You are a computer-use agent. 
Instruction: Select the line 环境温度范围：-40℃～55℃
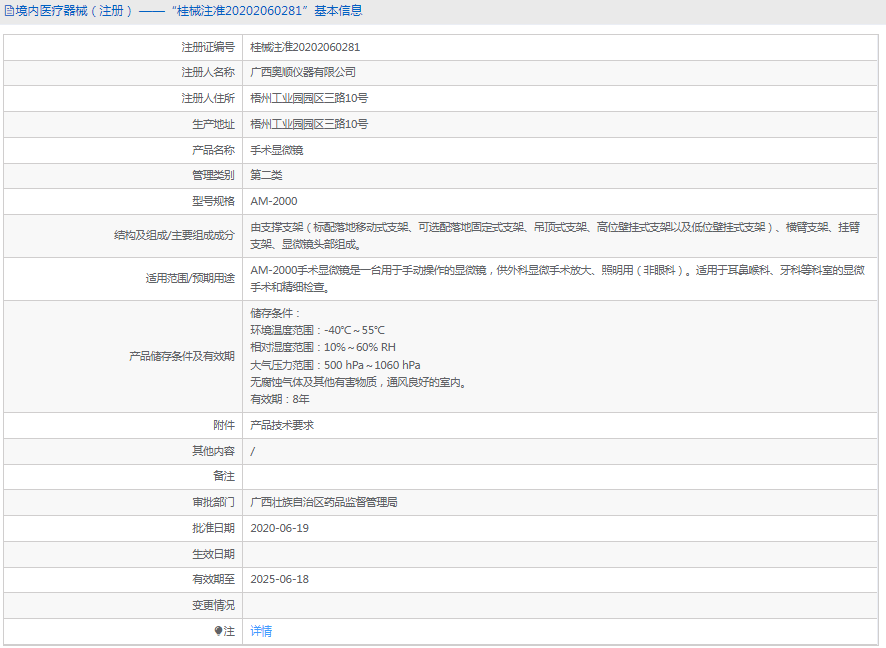click(x=318, y=330)
